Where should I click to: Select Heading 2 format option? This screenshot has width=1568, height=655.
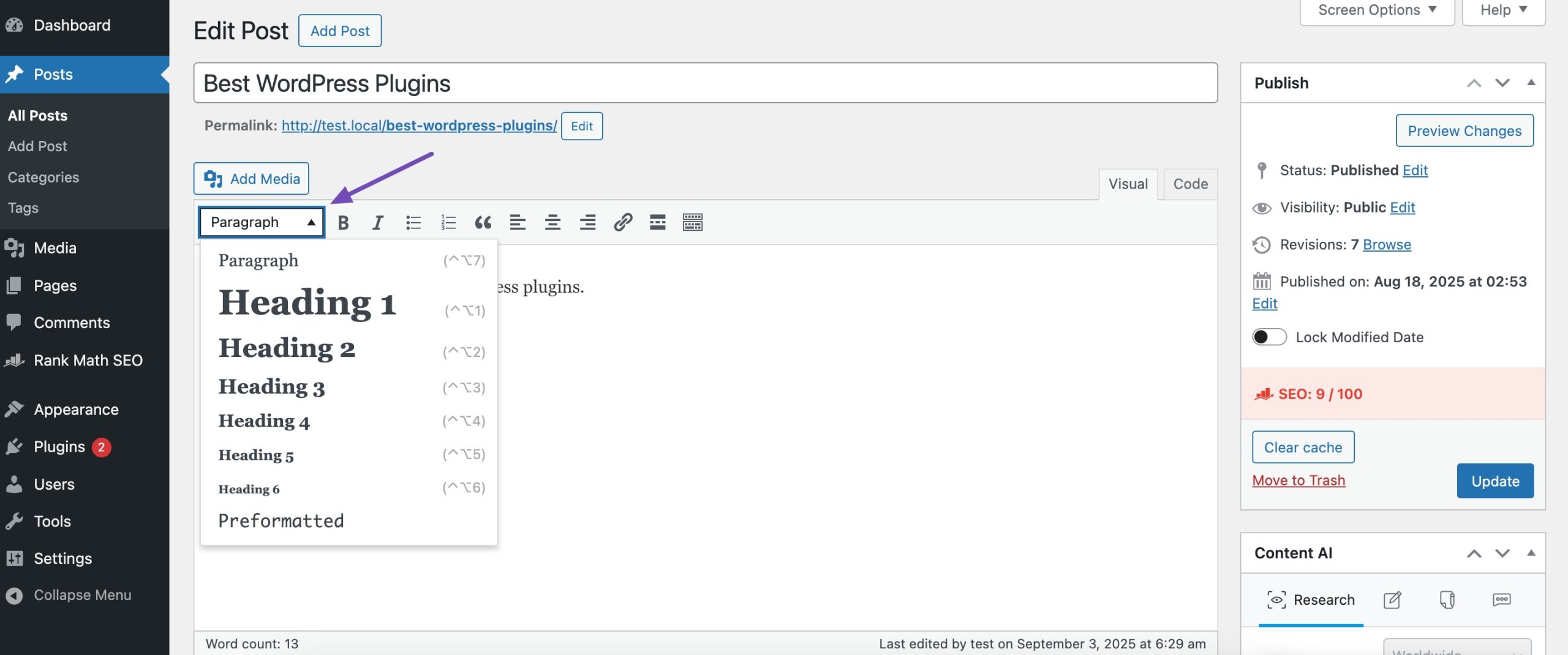click(x=349, y=348)
